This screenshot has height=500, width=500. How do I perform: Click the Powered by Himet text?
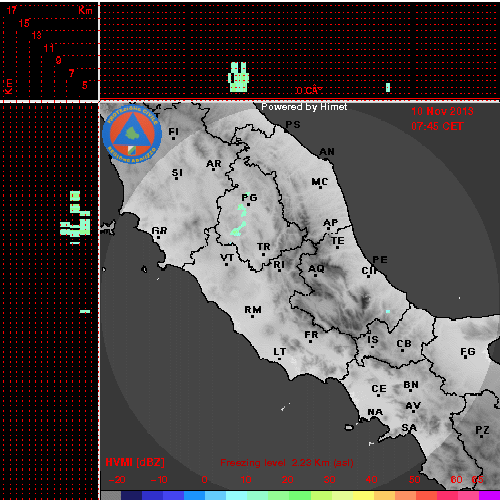304,107
